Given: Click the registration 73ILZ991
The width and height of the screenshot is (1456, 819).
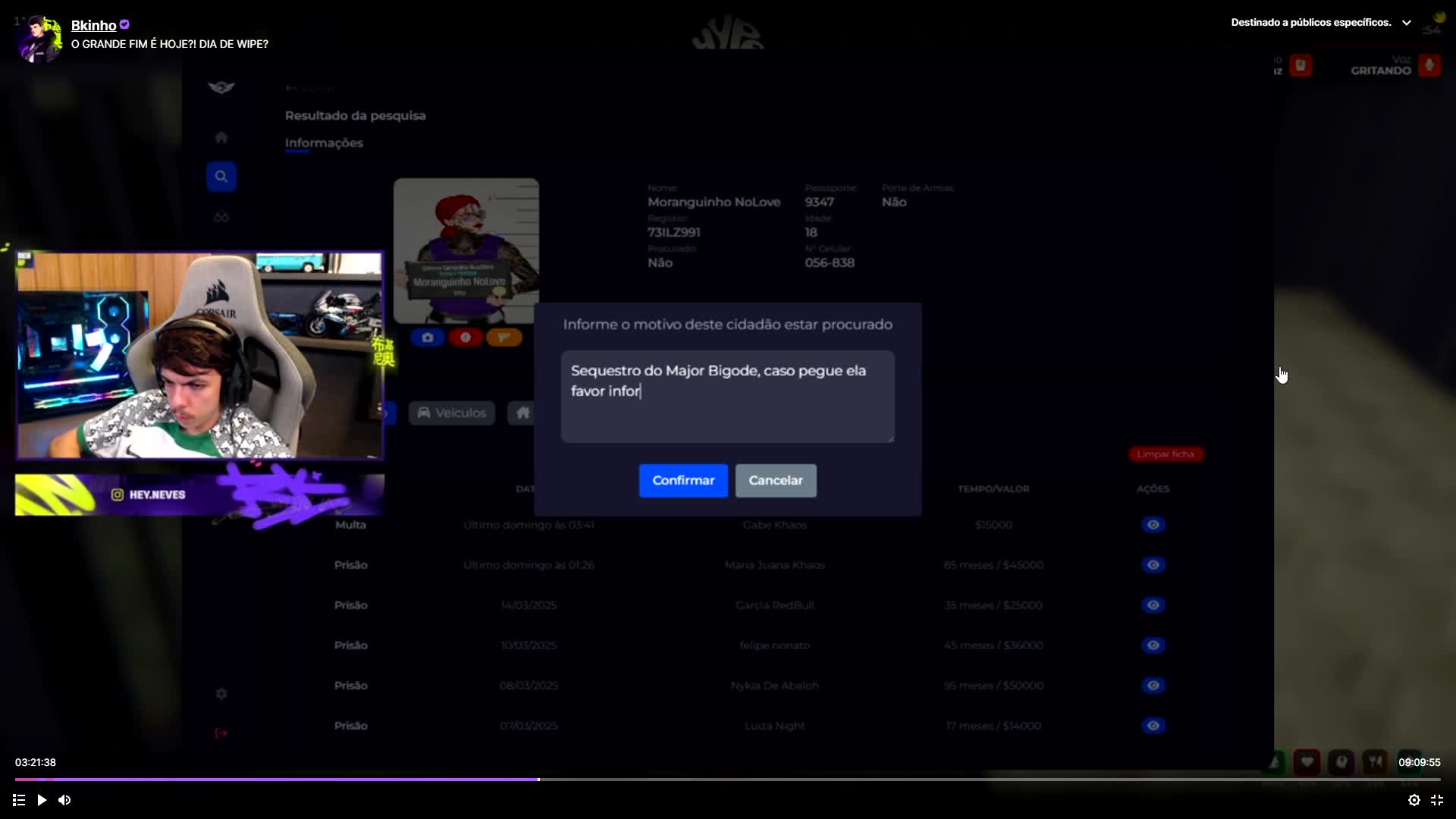Looking at the screenshot, I should click(x=673, y=233).
